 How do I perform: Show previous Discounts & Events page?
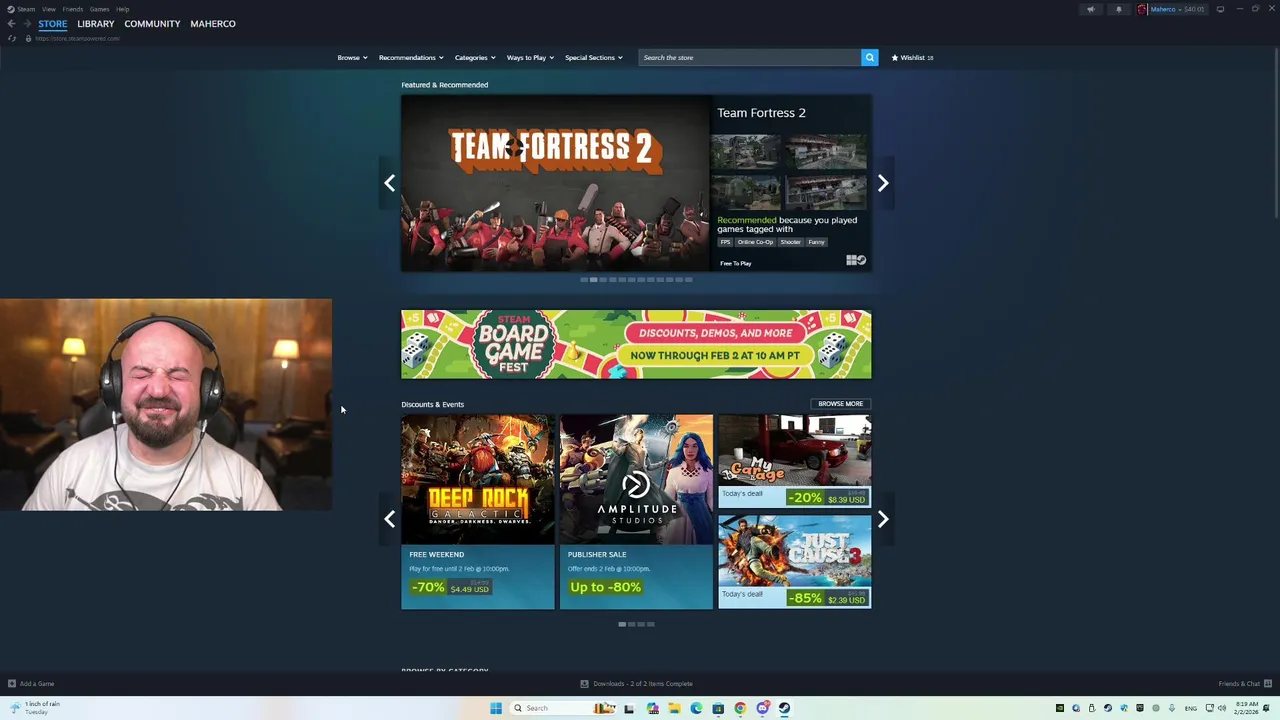(390, 519)
